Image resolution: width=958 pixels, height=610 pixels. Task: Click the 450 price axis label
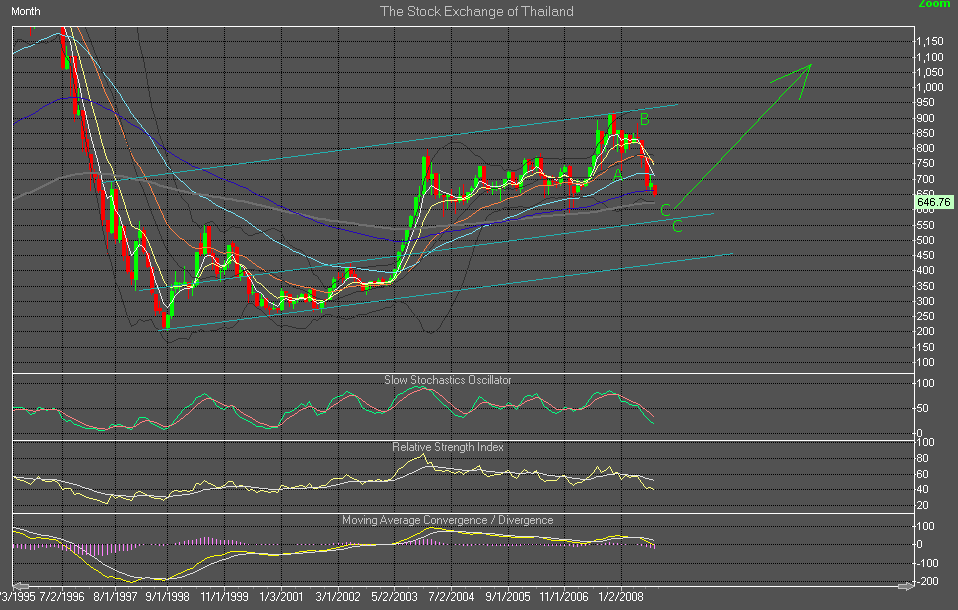tap(926, 255)
